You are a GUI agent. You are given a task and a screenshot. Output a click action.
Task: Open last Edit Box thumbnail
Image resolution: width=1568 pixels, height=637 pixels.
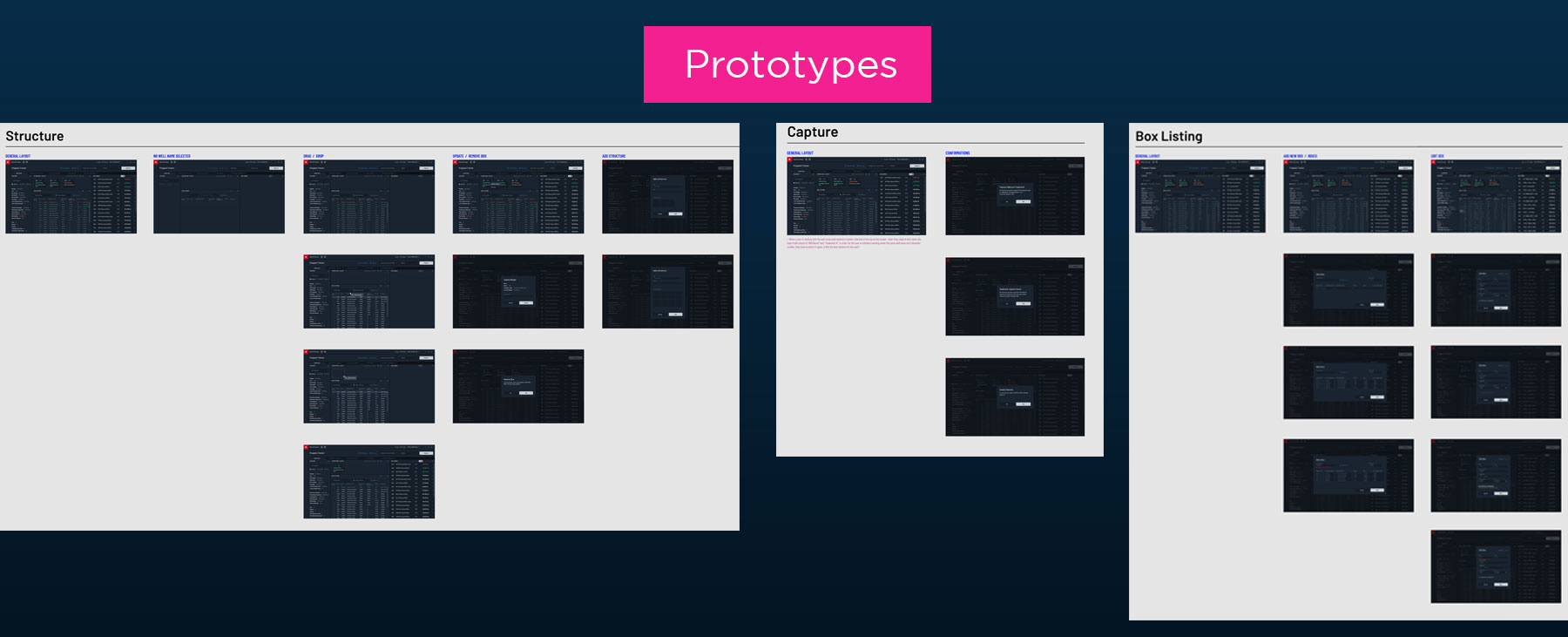(x=1496, y=566)
